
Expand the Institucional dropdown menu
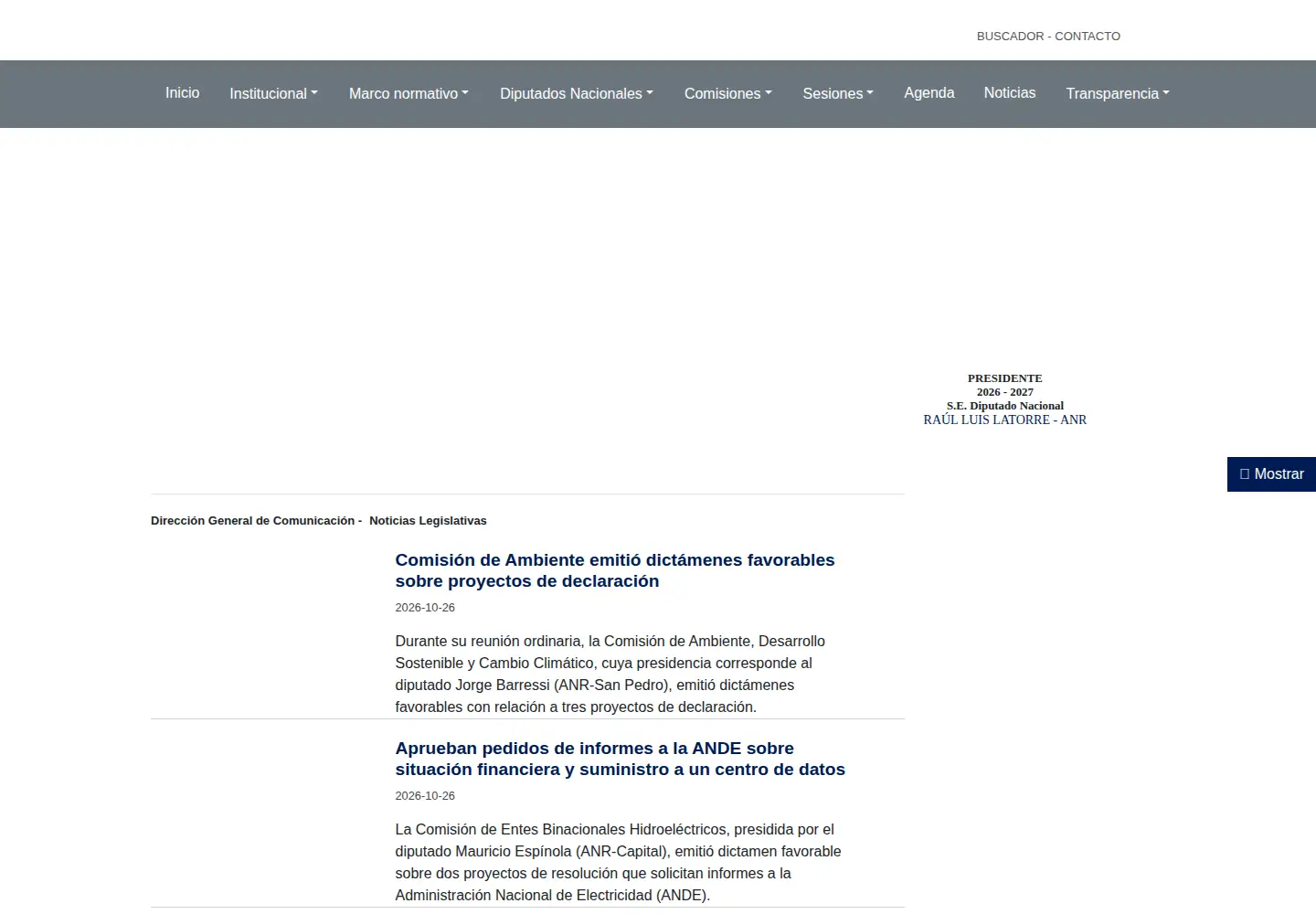pyautogui.click(x=273, y=93)
